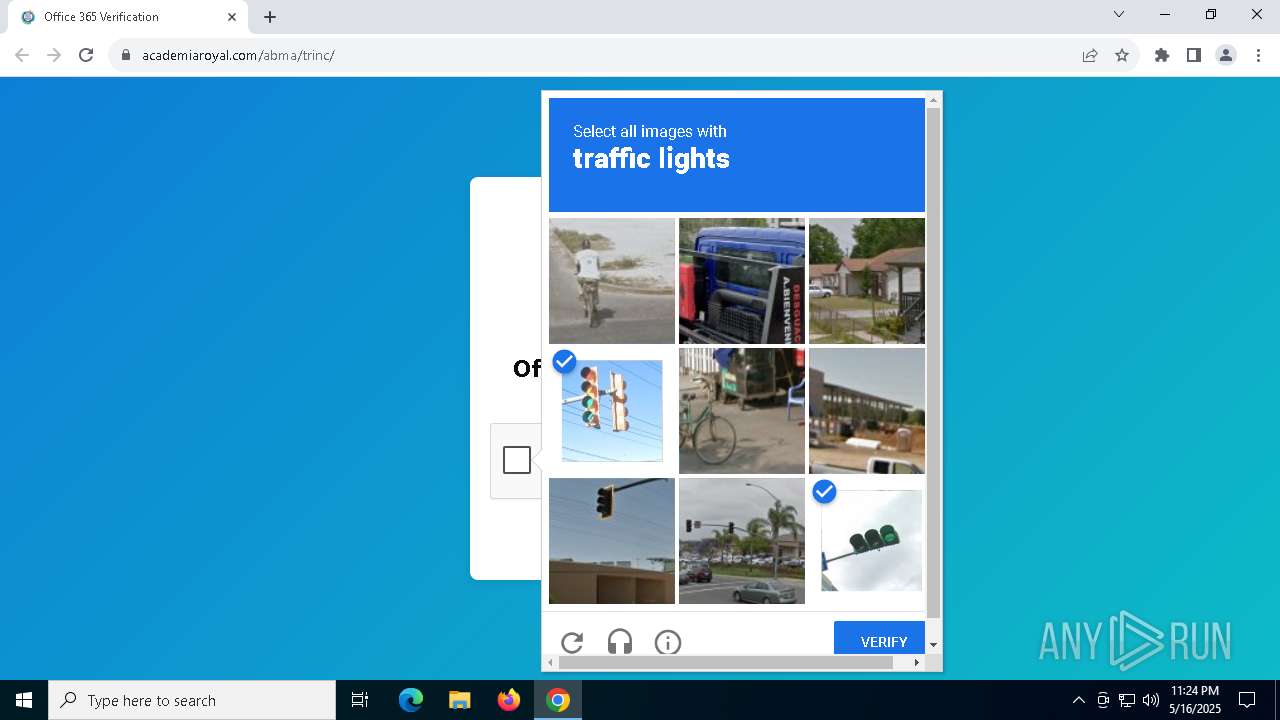Click the taskbar search box
1280x720 pixels.
(x=192, y=700)
